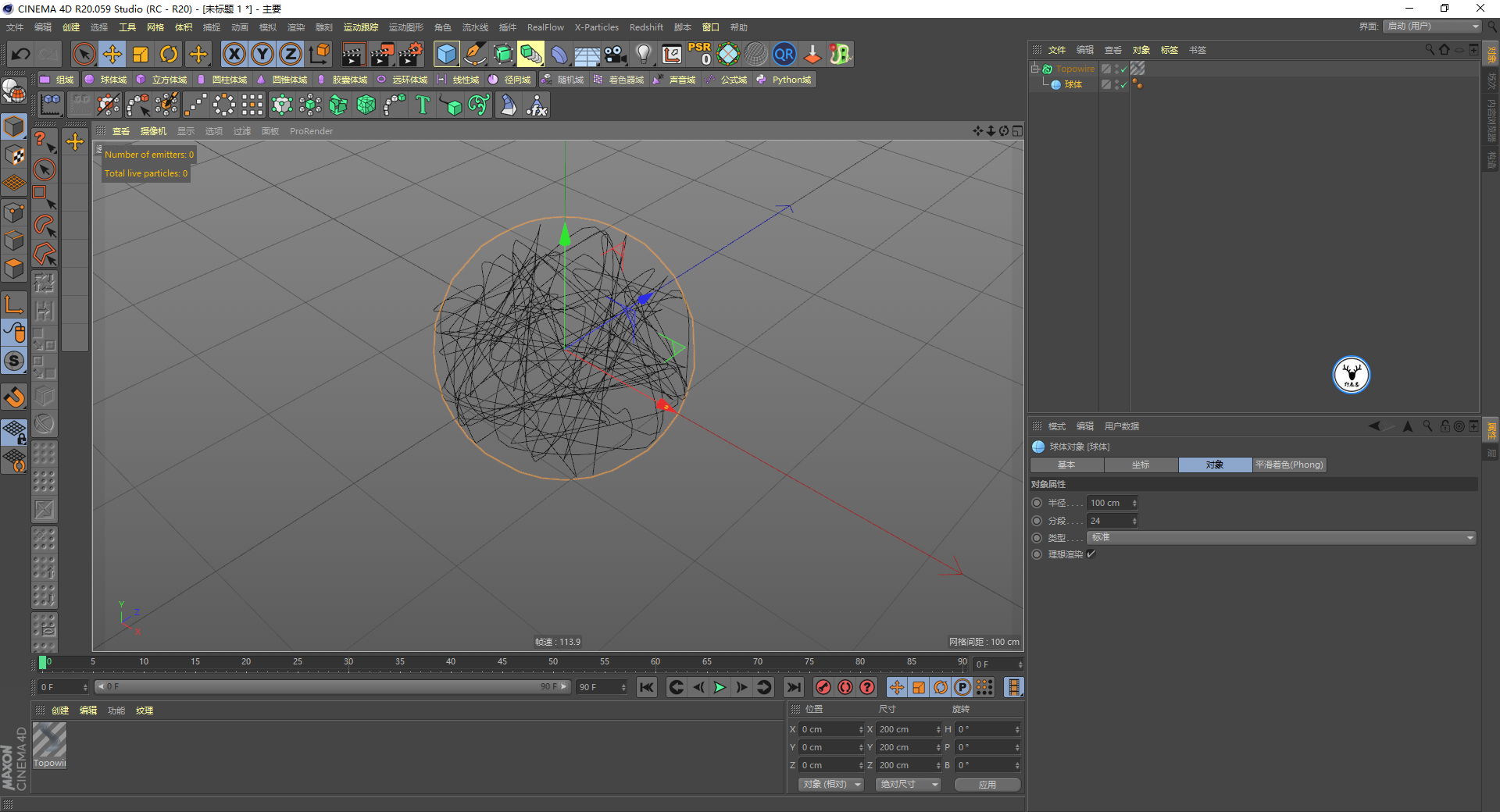The height and width of the screenshot is (812, 1500).
Task: Click the timeline preview range slider bar
Action: pos(332,687)
